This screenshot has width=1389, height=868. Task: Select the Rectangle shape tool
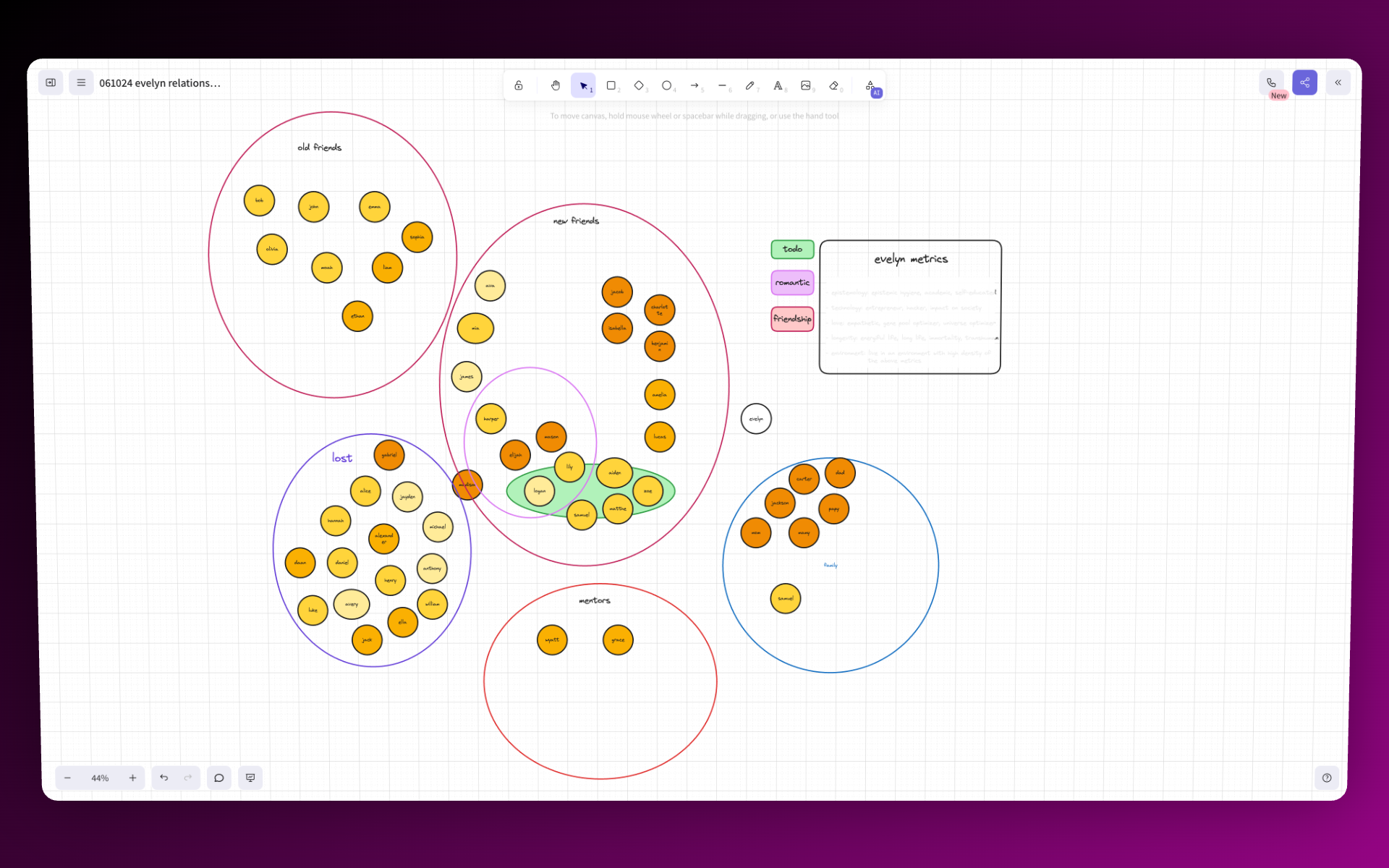(x=611, y=85)
